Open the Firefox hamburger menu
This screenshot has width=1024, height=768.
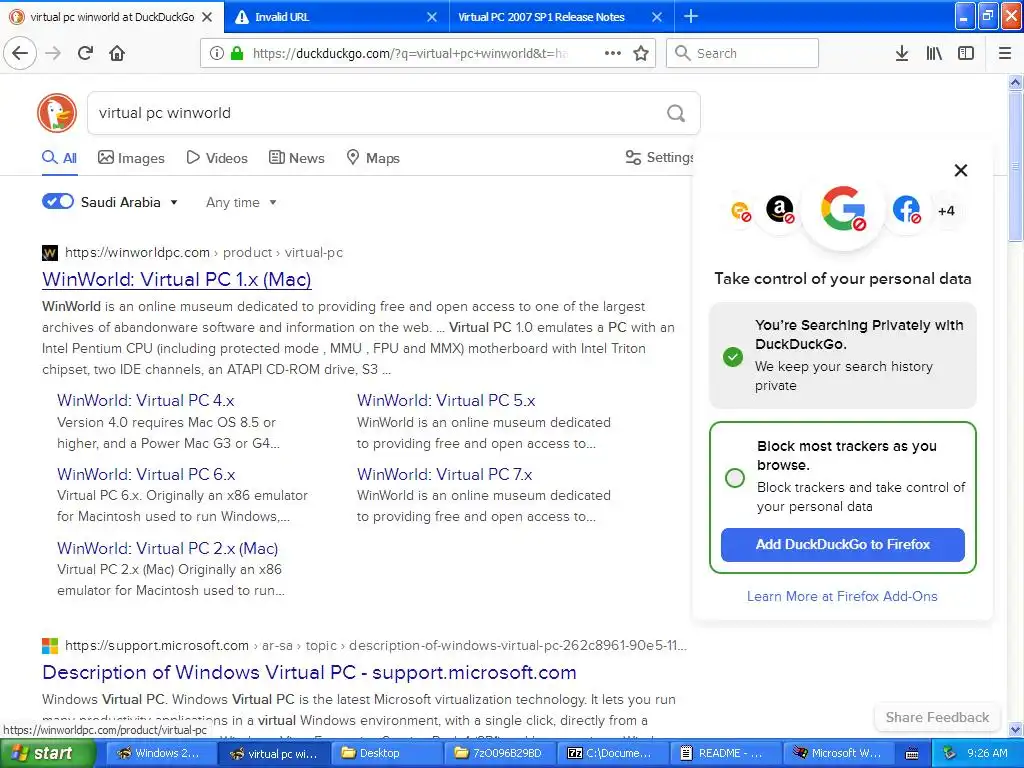pyautogui.click(x=1004, y=53)
